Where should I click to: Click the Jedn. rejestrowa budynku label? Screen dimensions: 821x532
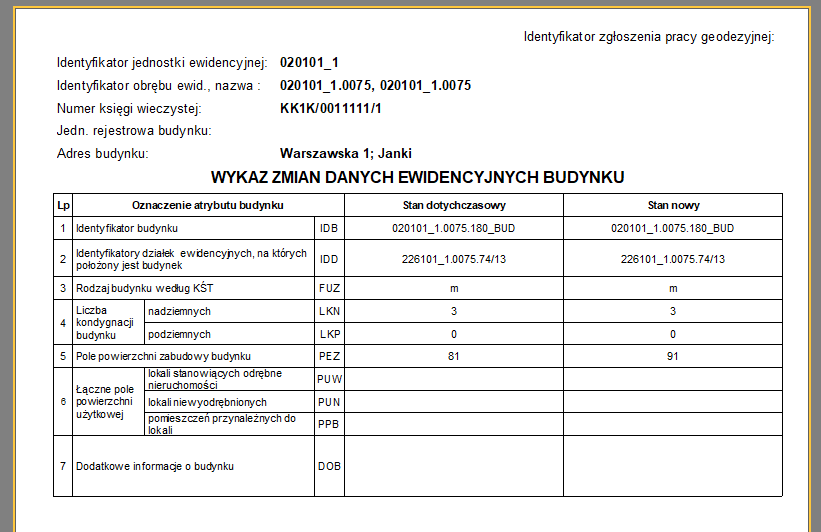pyautogui.click(x=134, y=131)
